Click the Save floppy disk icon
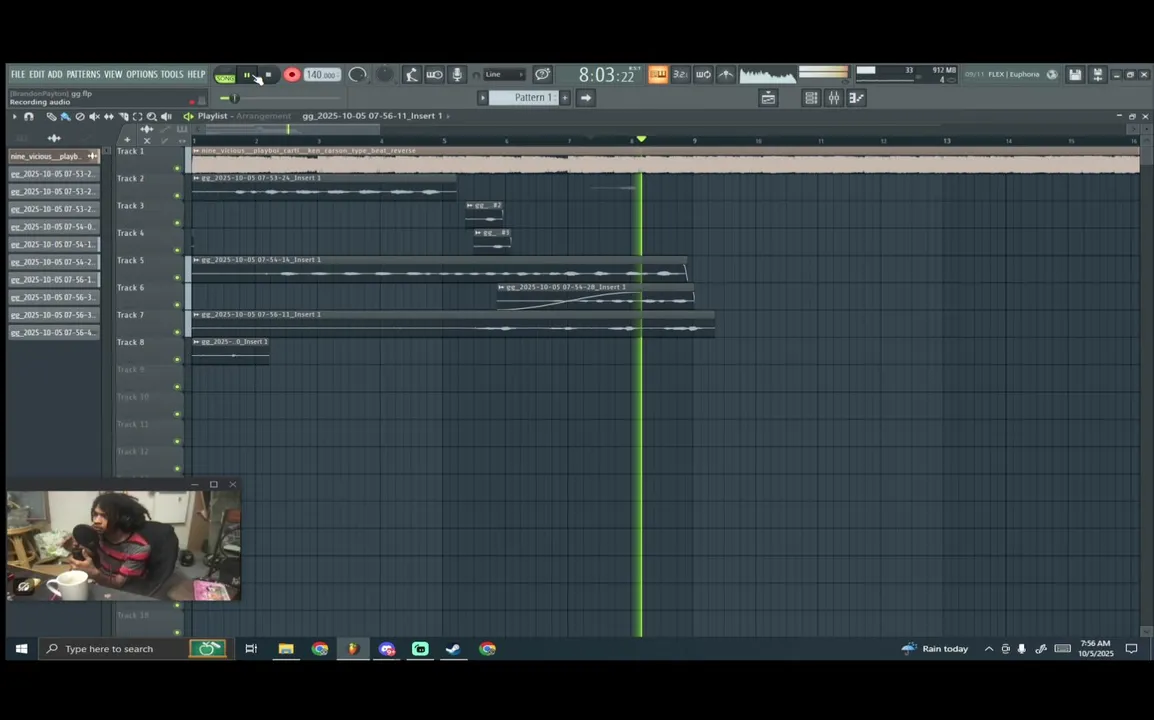This screenshot has height=720, width=1154. (1075, 74)
